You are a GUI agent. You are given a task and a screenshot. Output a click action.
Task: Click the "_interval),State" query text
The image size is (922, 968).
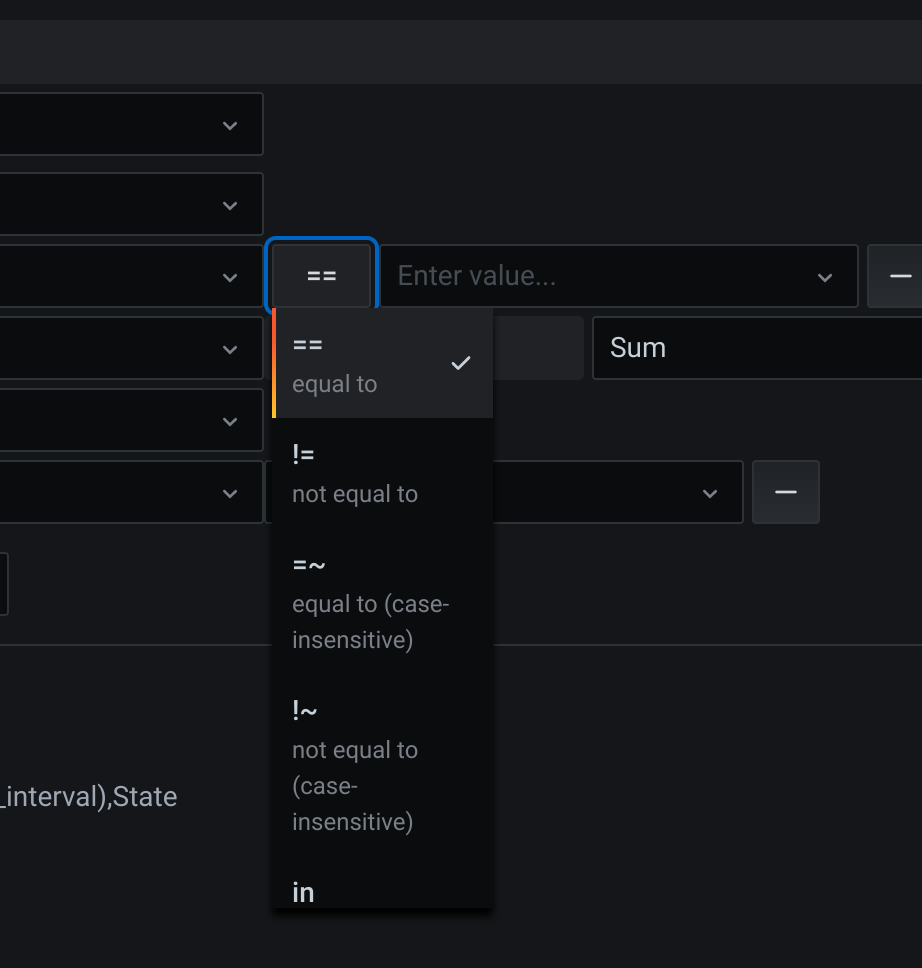[x=88, y=797]
